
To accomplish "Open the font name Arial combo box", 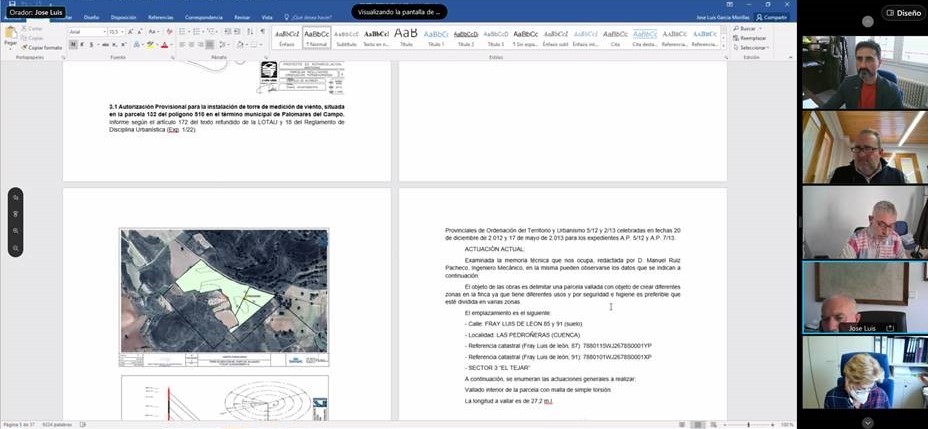I will [x=88, y=31].
